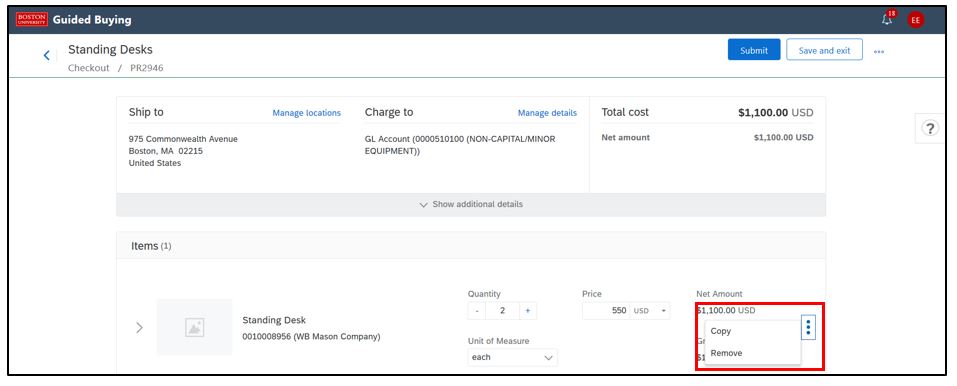957x386 pixels.
Task: Open the more options ellipsis near Save and exit
Action: pyautogui.click(x=879, y=52)
